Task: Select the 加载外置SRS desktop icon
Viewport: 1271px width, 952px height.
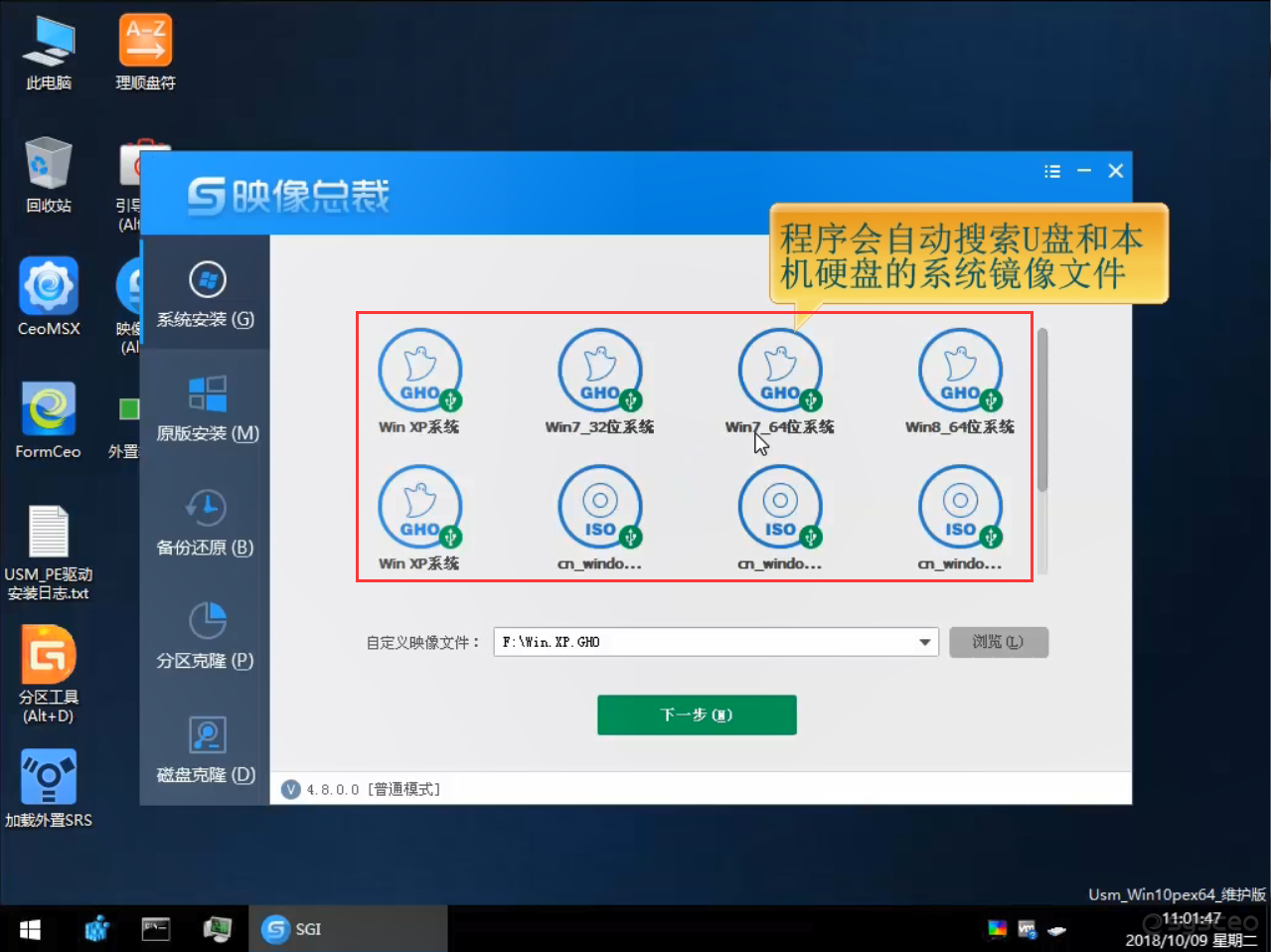Action: pyautogui.click(x=49, y=789)
